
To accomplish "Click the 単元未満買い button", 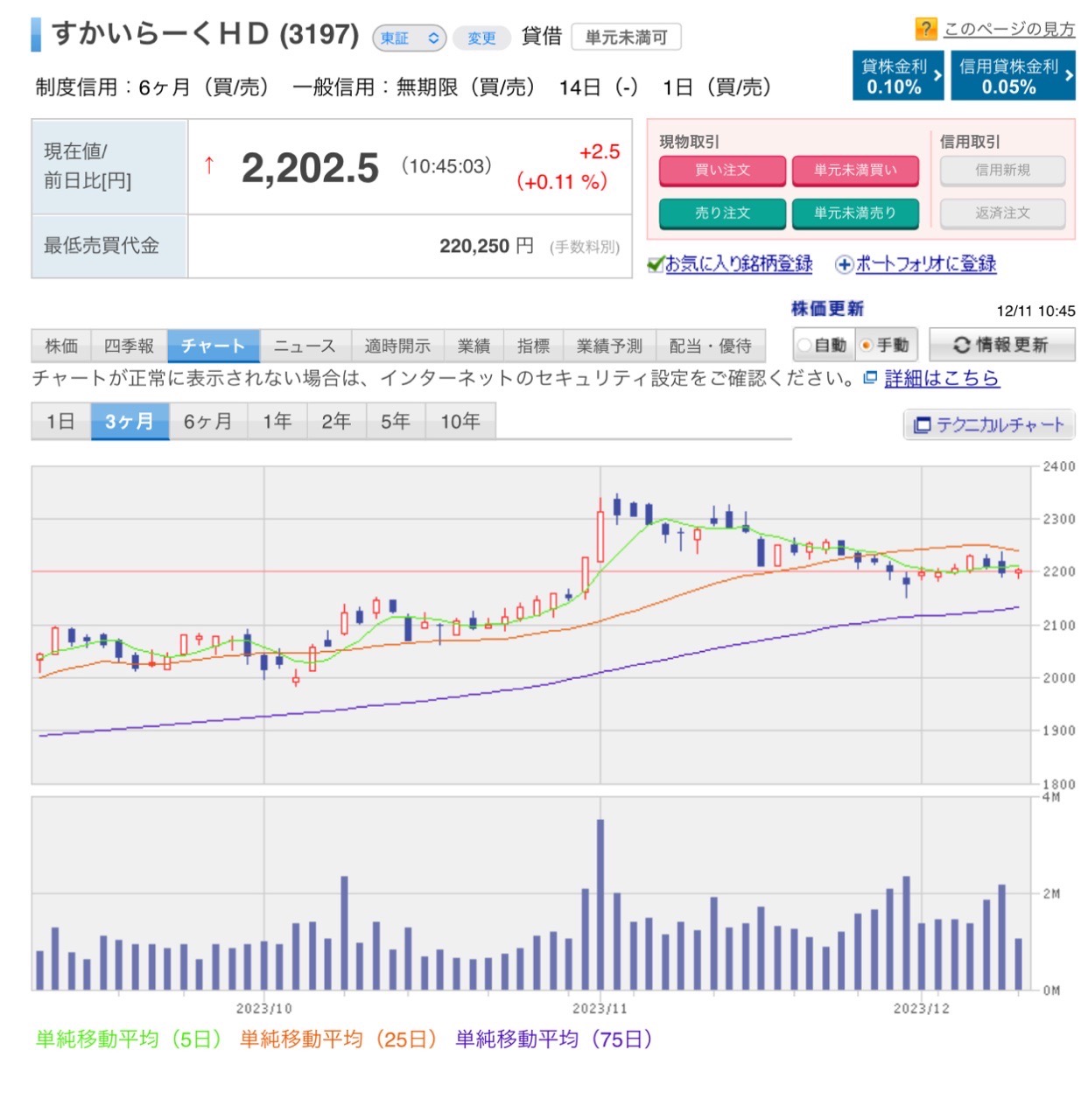I will pyautogui.click(x=855, y=171).
